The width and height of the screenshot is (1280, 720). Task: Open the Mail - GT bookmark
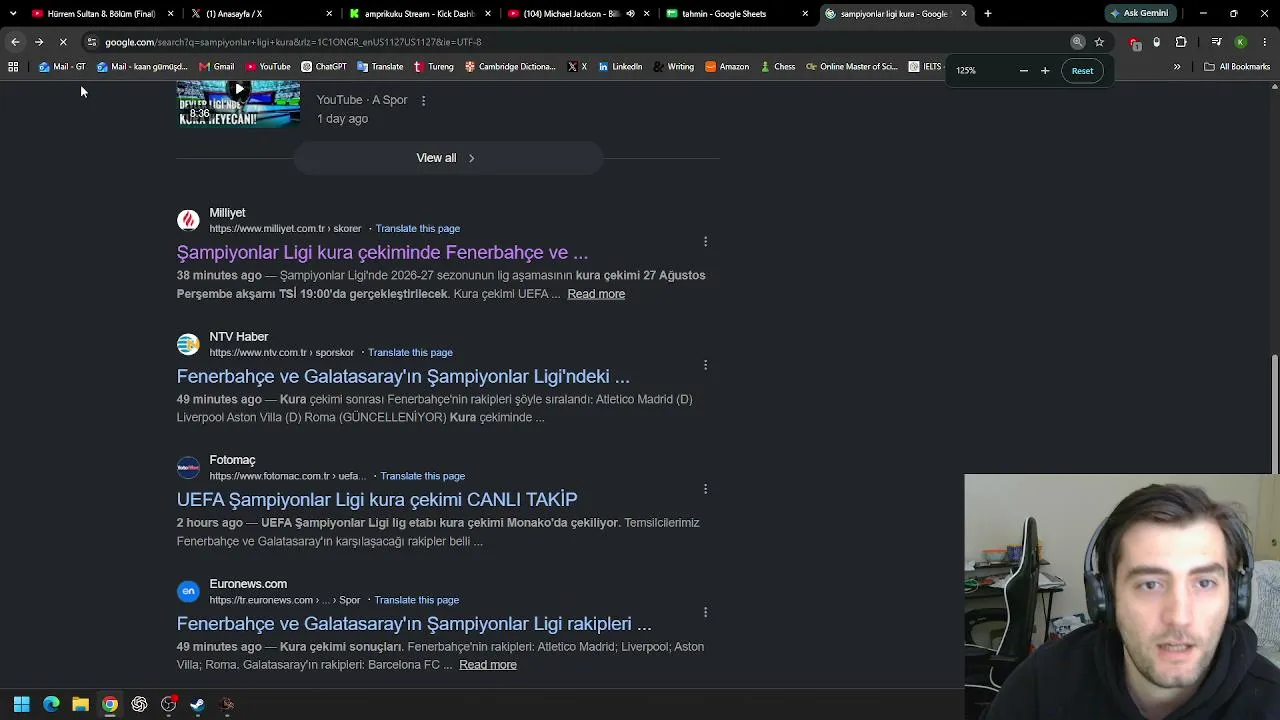[x=62, y=67]
